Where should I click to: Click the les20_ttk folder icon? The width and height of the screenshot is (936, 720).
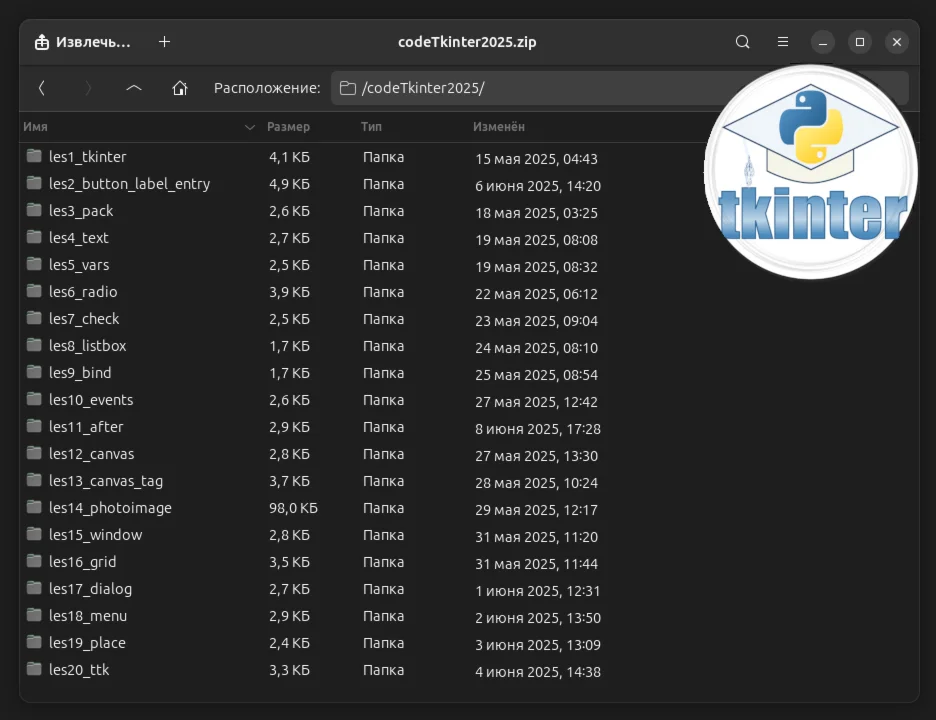point(34,670)
